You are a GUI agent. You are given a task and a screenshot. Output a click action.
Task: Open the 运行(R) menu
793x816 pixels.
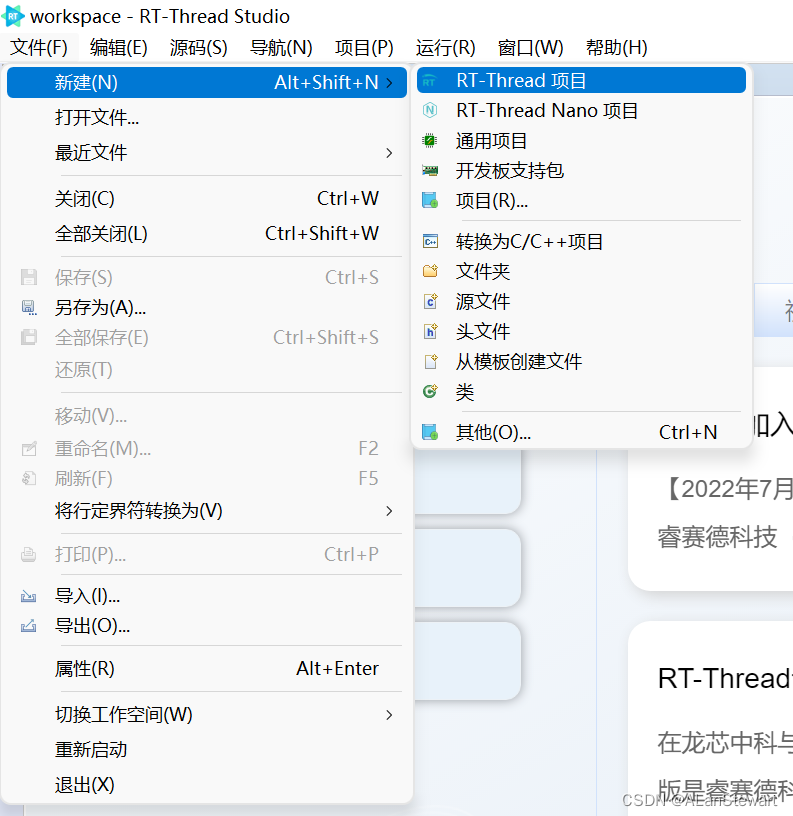click(x=445, y=47)
